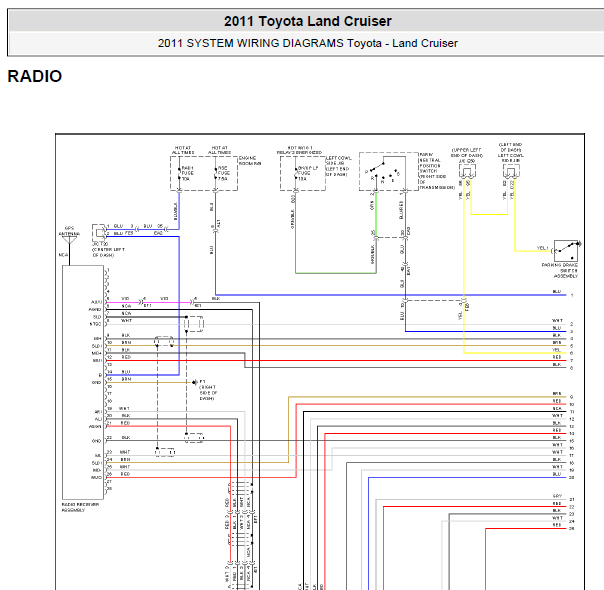Click the 'GPS ANTENNA' label
Screen dimensions: 604x590
[x=69, y=231]
